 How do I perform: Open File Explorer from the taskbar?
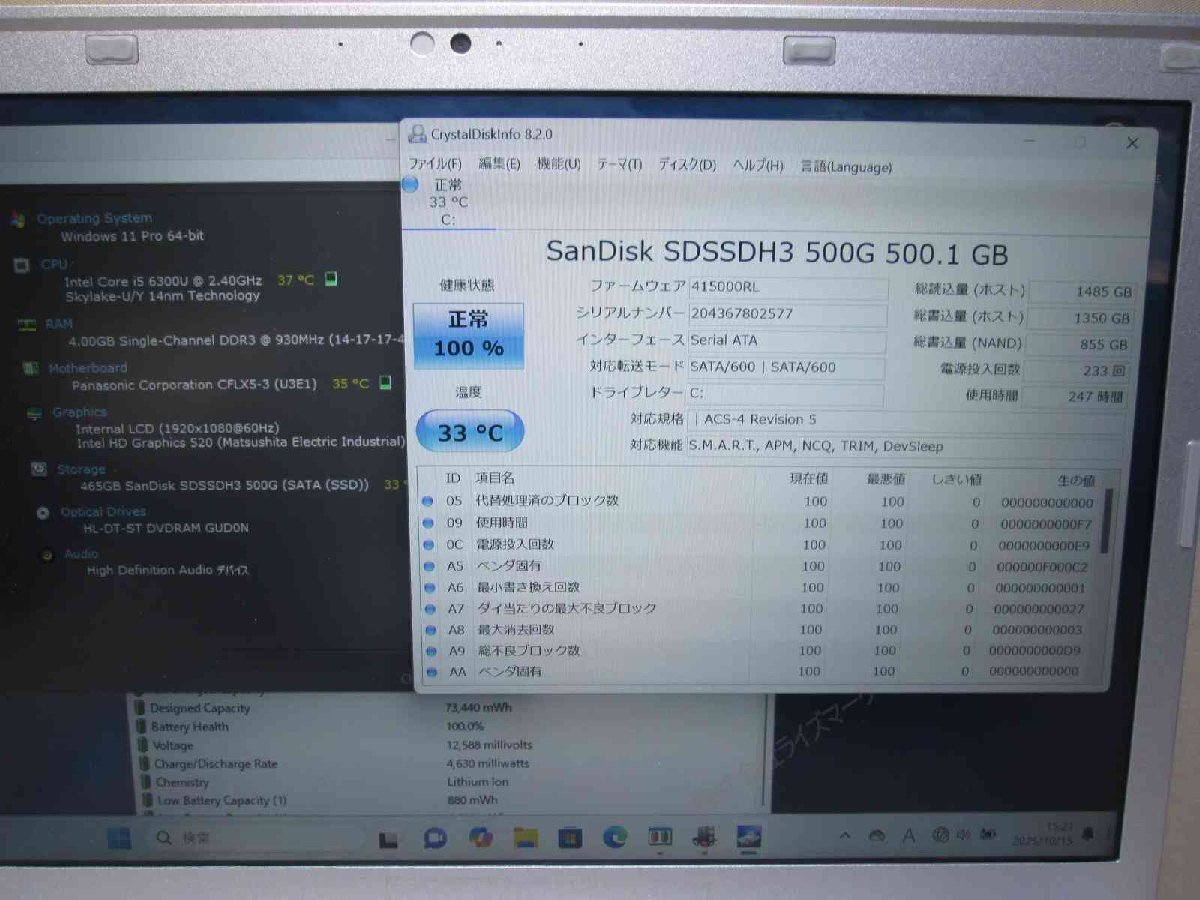point(526,837)
